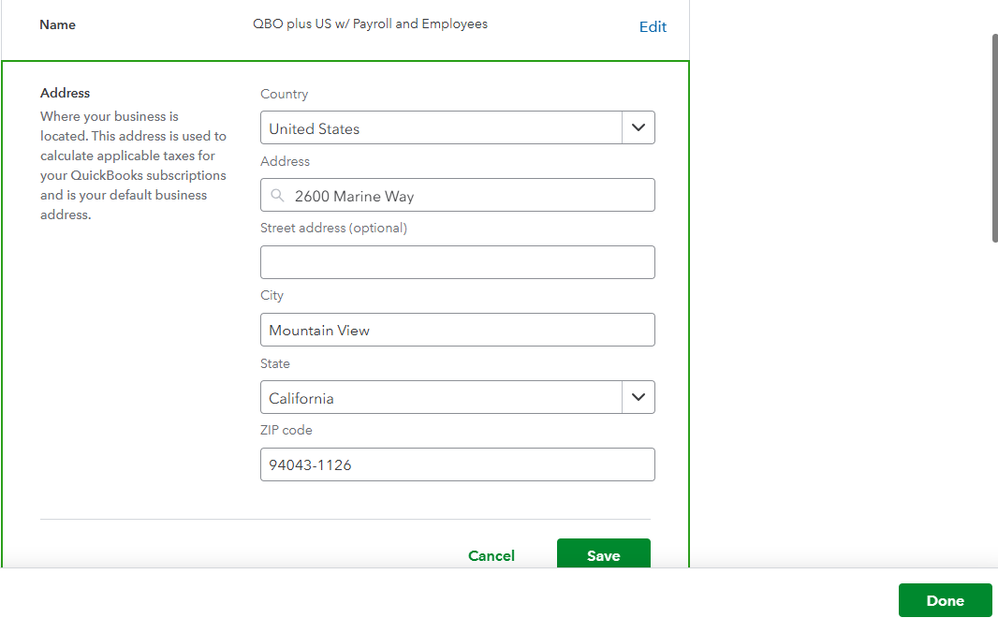
Task: Click the magnifier icon in Address field
Action: click(x=278, y=196)
